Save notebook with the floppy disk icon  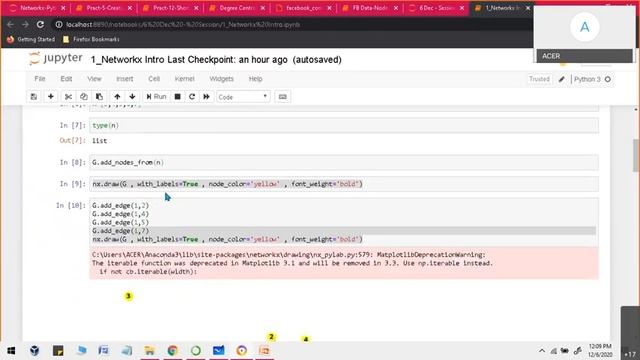click(34, 97)
